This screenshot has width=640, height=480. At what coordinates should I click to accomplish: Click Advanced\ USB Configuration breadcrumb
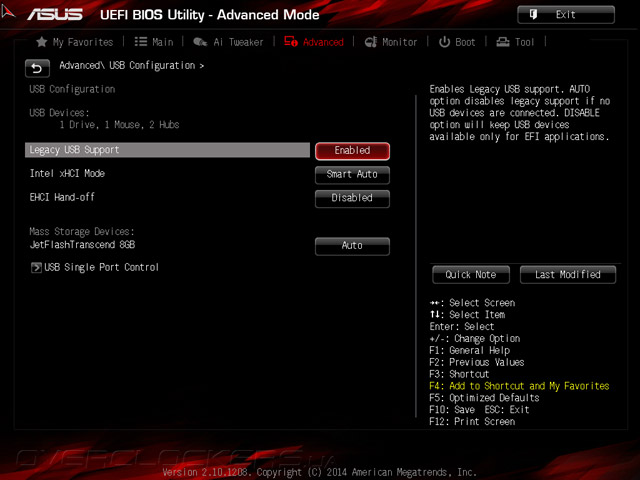click(131, 65)
